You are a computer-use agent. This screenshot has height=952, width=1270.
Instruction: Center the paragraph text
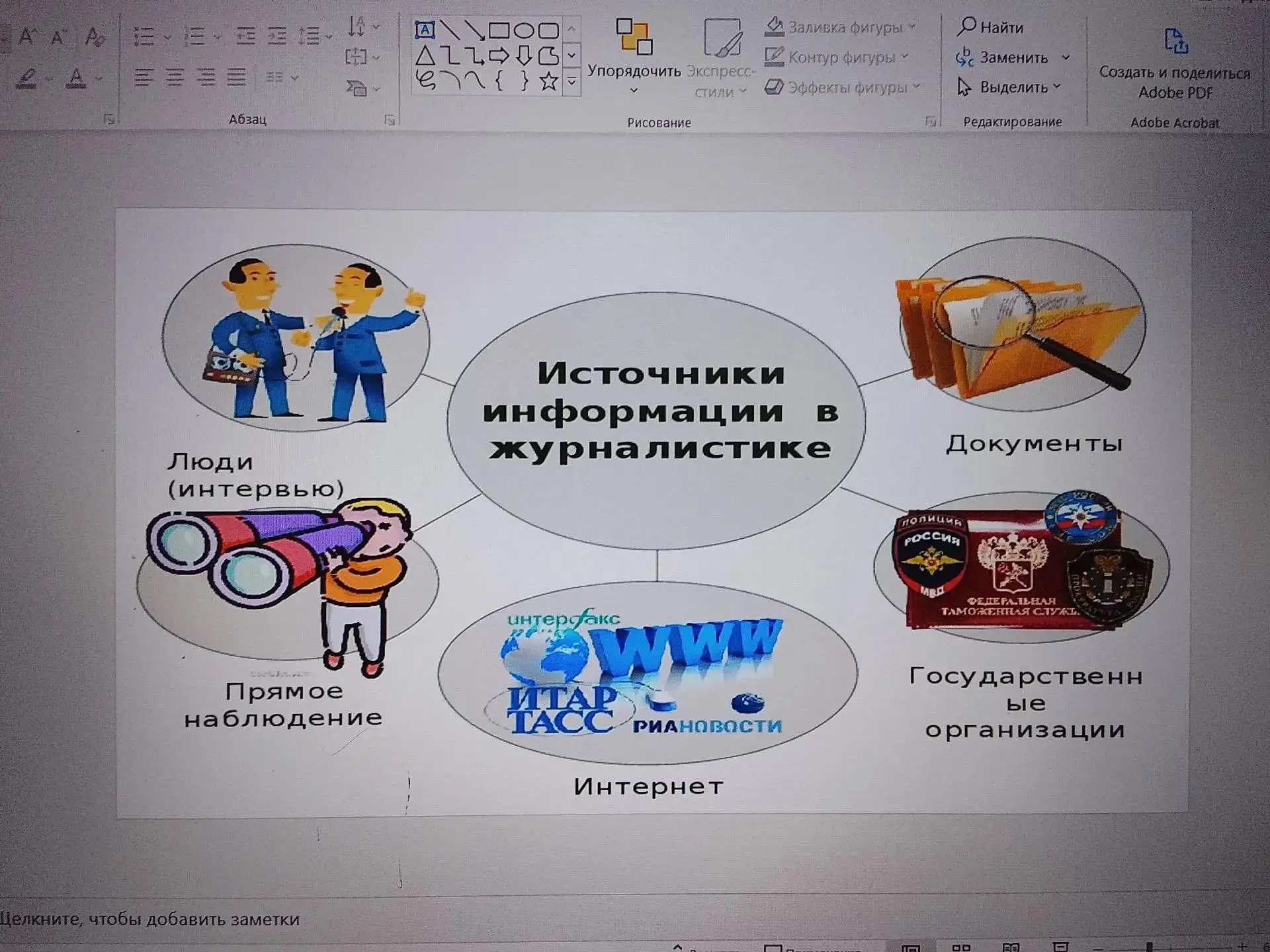pyautogui.click(x=175, y=77)
